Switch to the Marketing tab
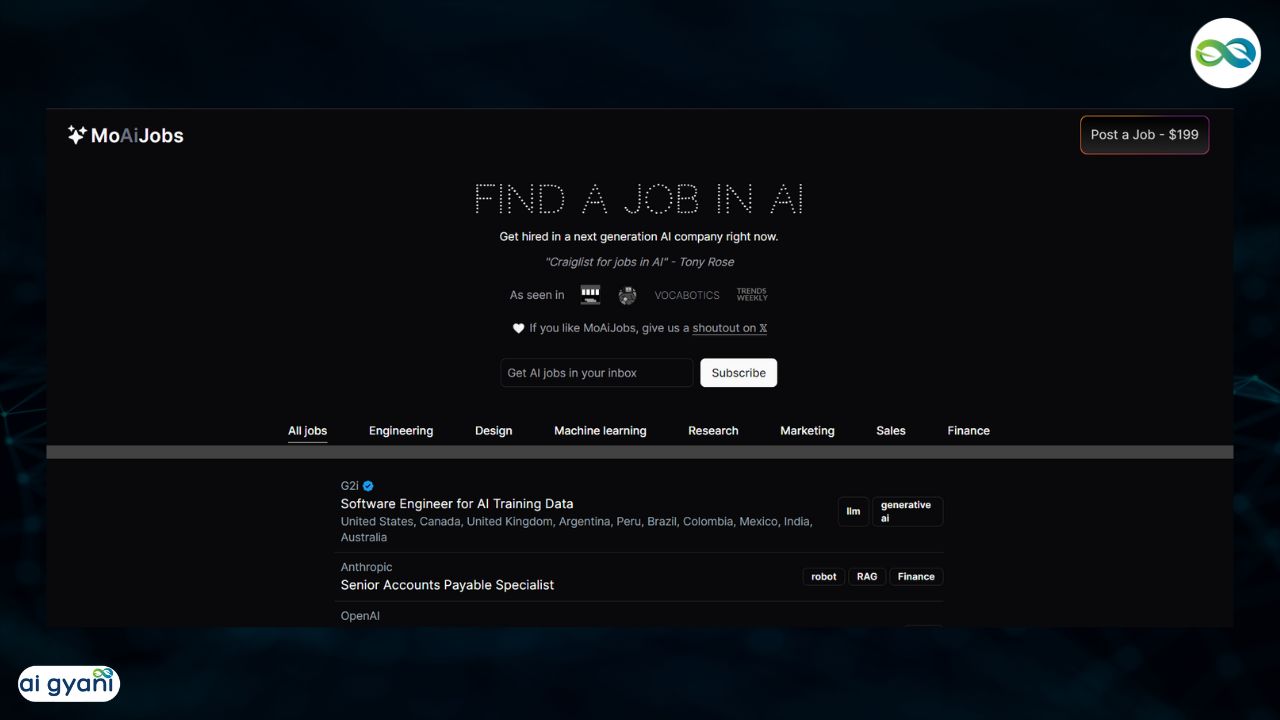The width and height of the screenshot is (1280, 720). click(807, 431)
